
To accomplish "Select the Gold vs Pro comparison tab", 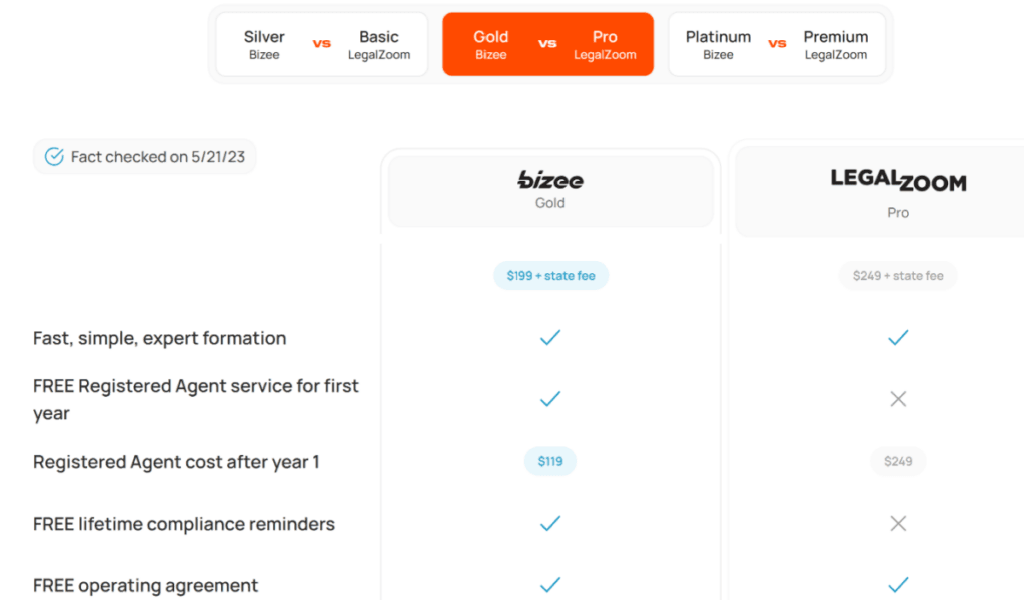I will (548, 44).
